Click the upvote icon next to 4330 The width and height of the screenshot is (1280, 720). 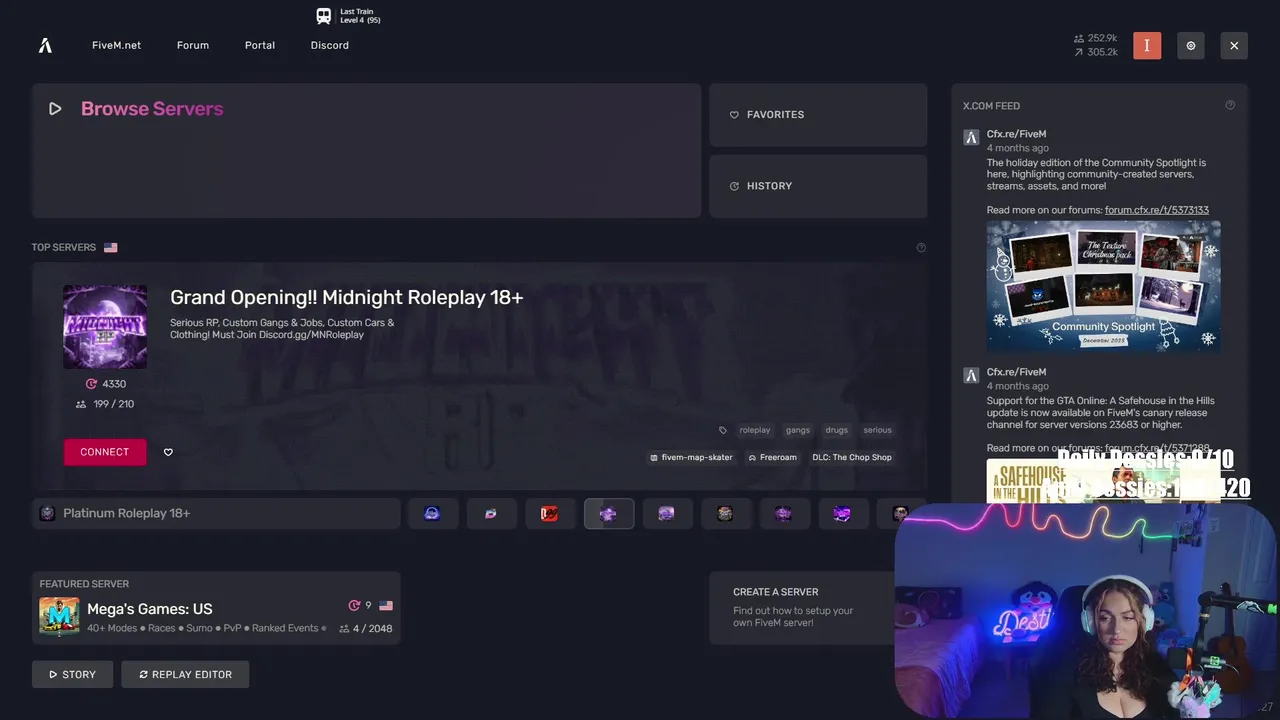(91, 384)
